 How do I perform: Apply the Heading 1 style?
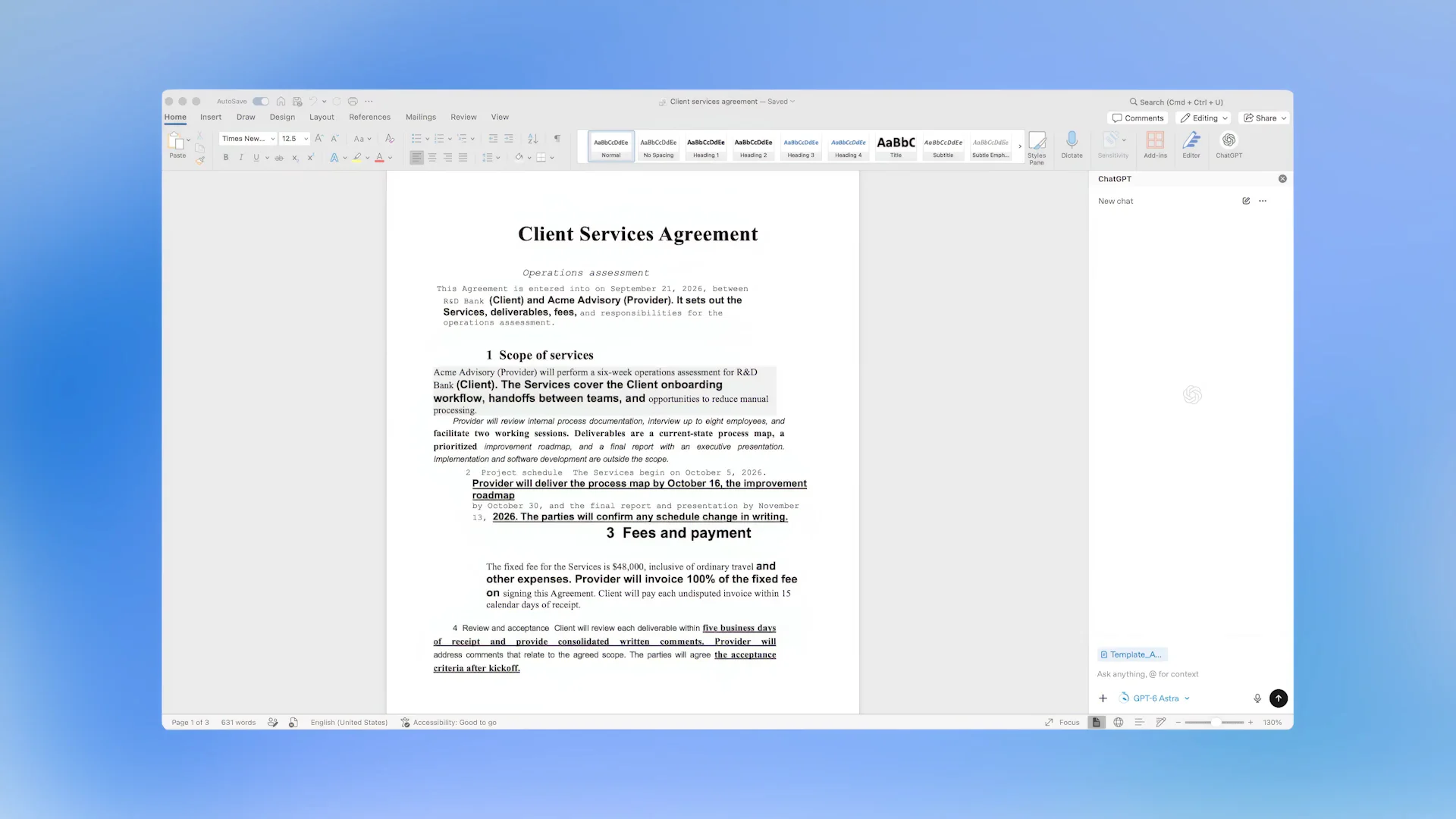click(x=706, y=146)
